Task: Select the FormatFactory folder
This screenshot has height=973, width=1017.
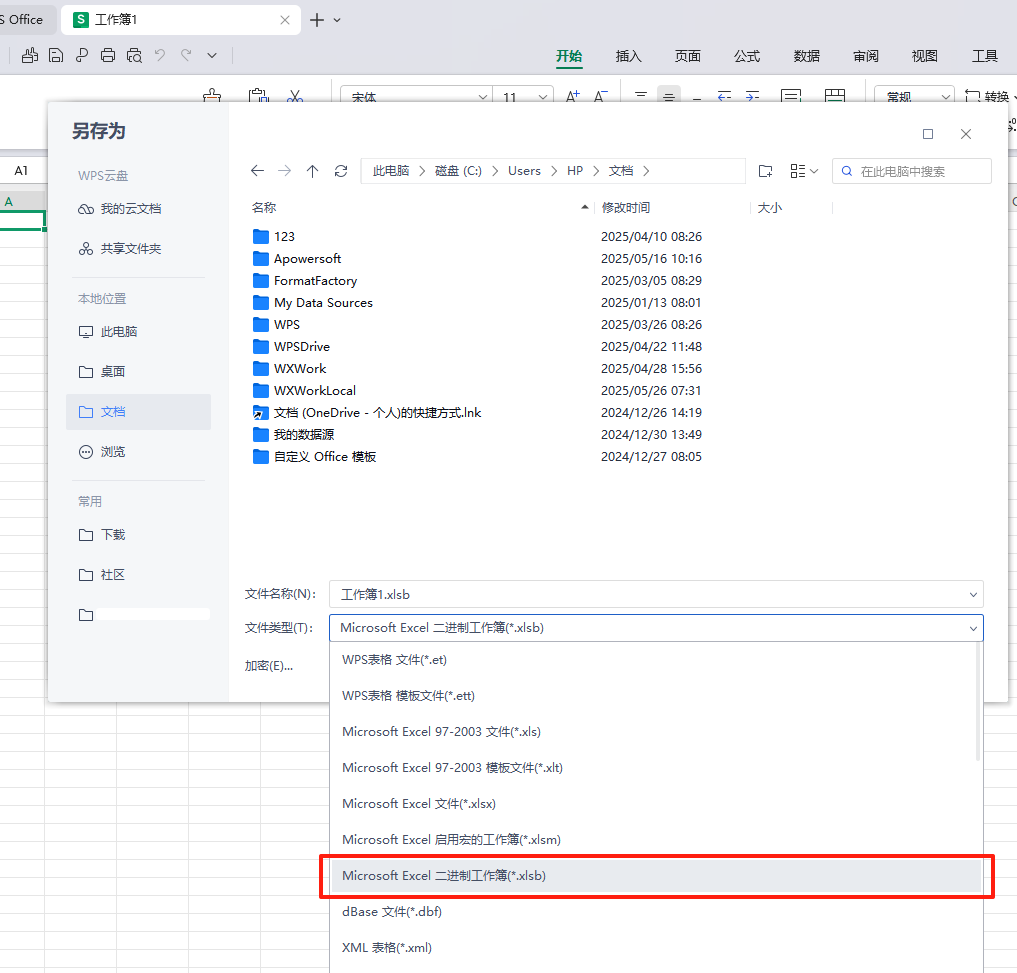Action: pos(315,281)
